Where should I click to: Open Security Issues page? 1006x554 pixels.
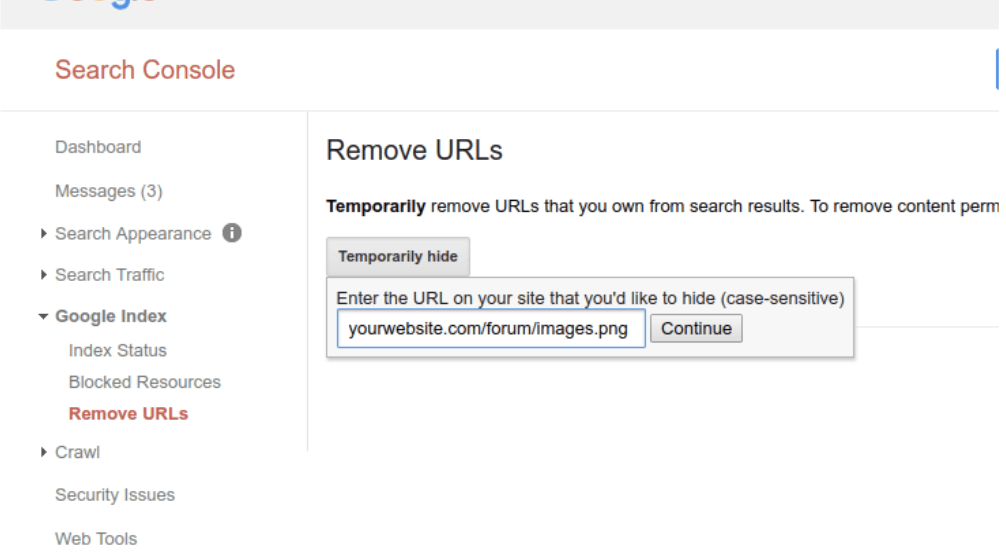115,495
